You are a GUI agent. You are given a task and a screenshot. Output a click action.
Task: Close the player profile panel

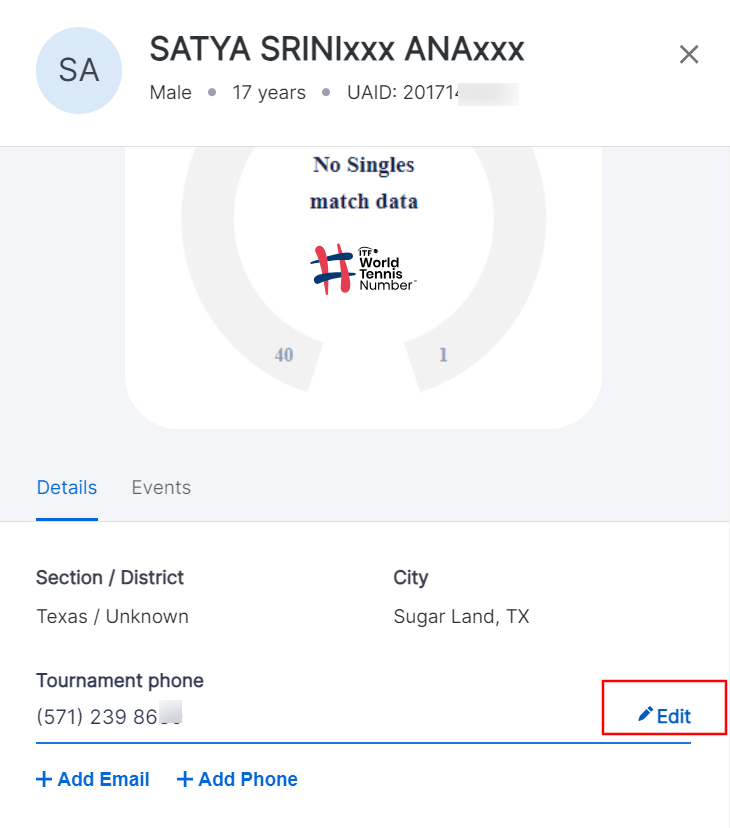coord(689,54)
